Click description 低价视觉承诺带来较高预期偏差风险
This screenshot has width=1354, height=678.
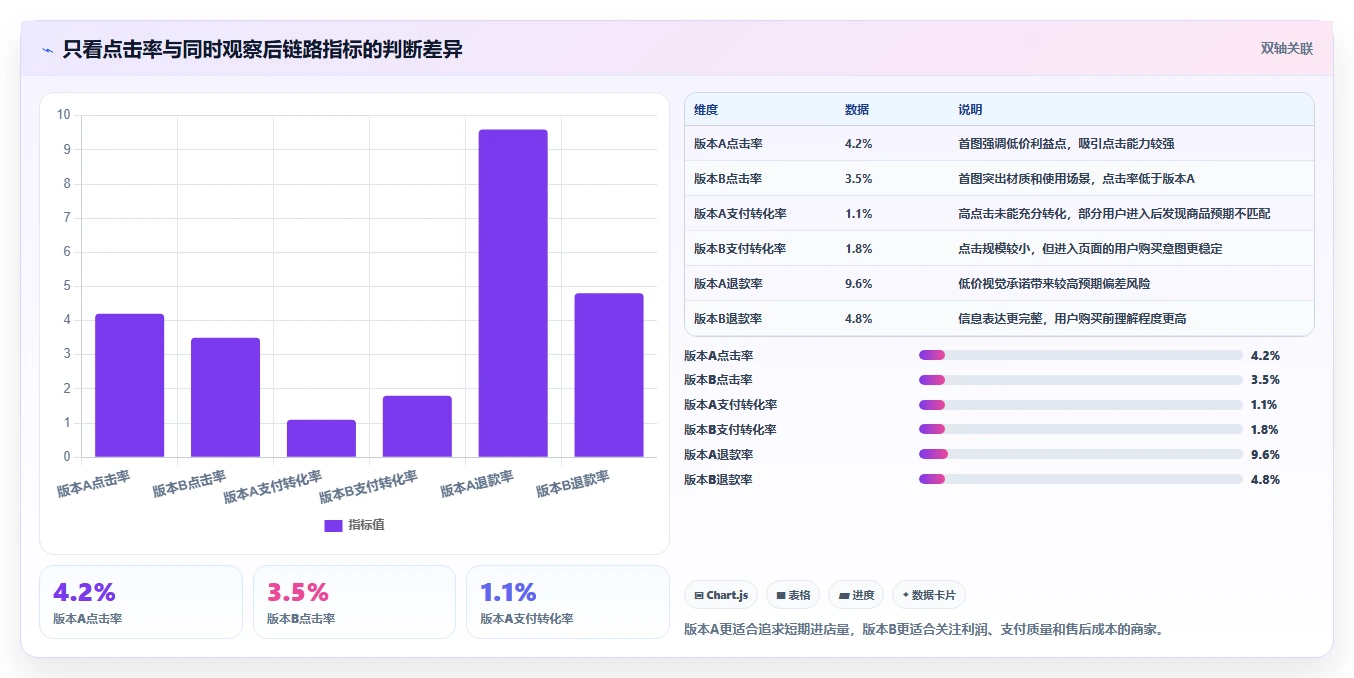point(1054,284)
